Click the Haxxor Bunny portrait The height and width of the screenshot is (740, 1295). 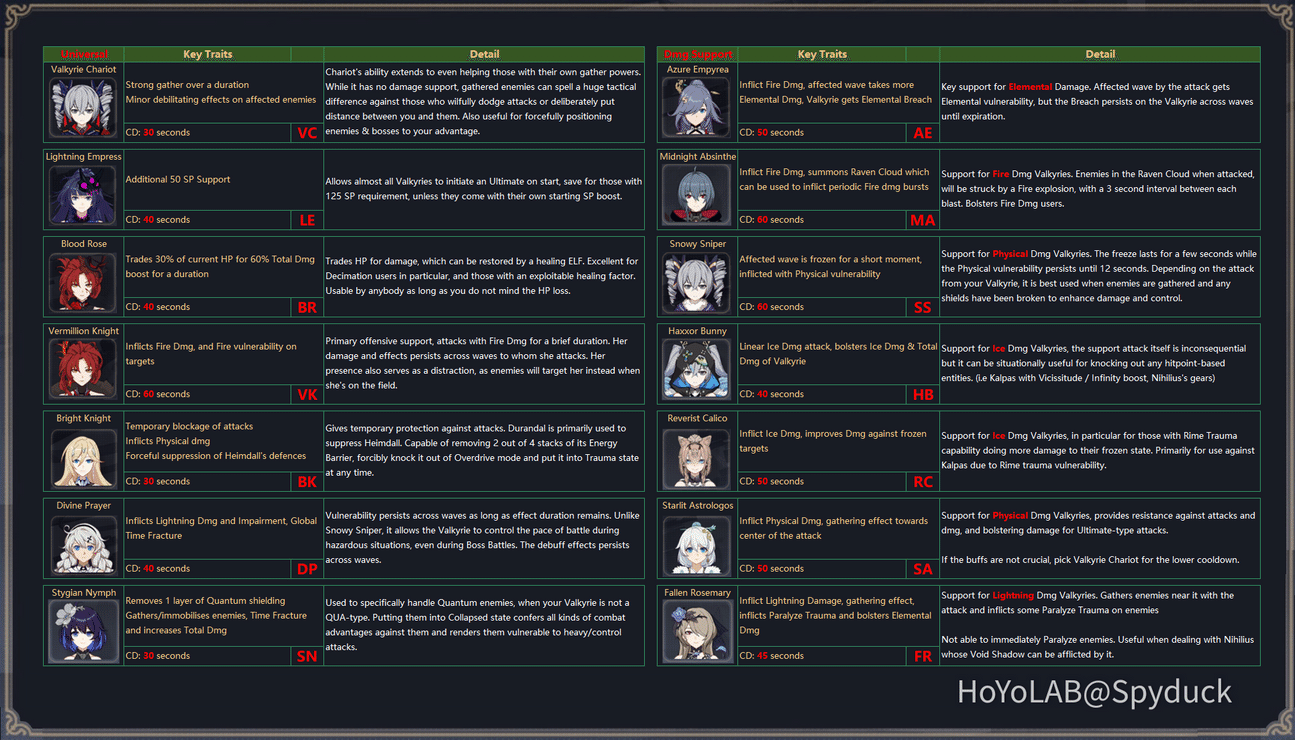click(x=698, y=369)
